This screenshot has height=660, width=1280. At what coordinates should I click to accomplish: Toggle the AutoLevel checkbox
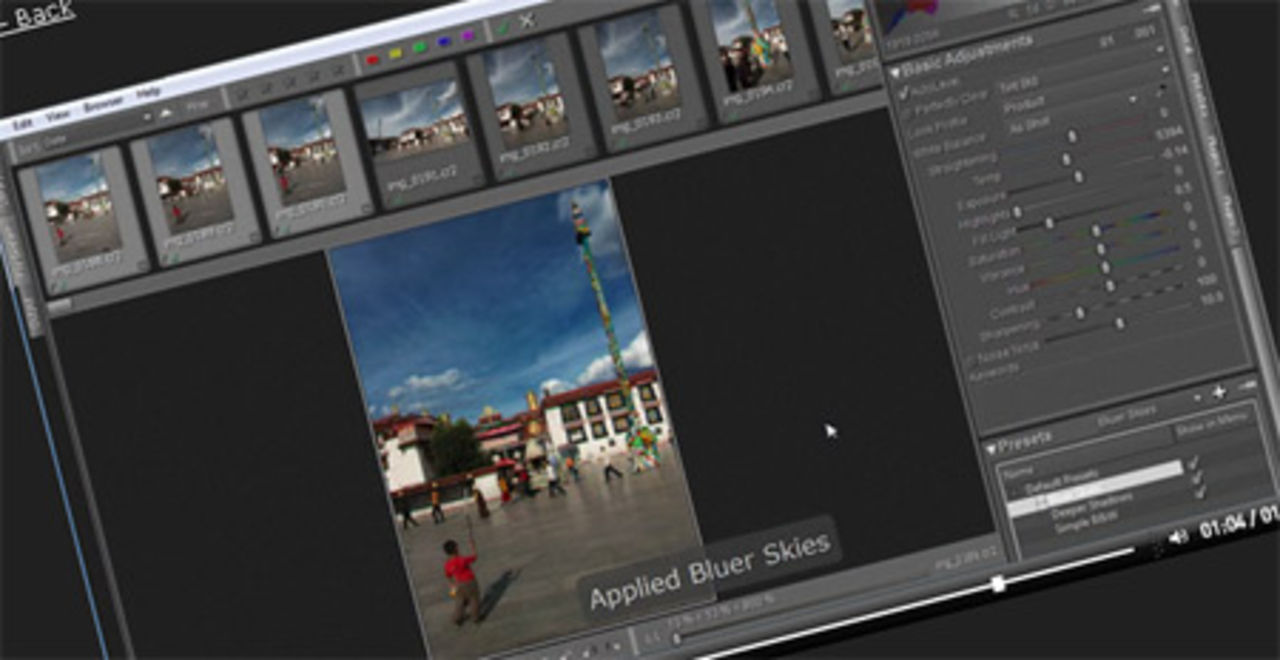[x=905, y=93]
